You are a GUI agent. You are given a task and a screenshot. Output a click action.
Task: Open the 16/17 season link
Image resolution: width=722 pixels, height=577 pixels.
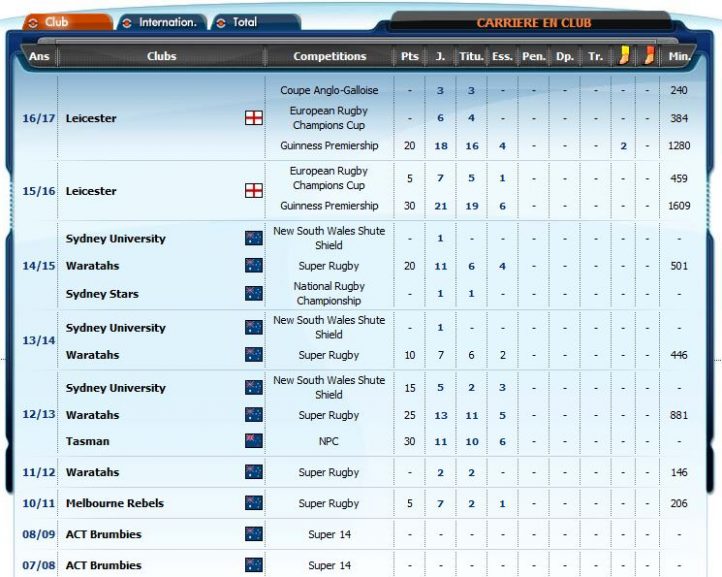point(39,118)
